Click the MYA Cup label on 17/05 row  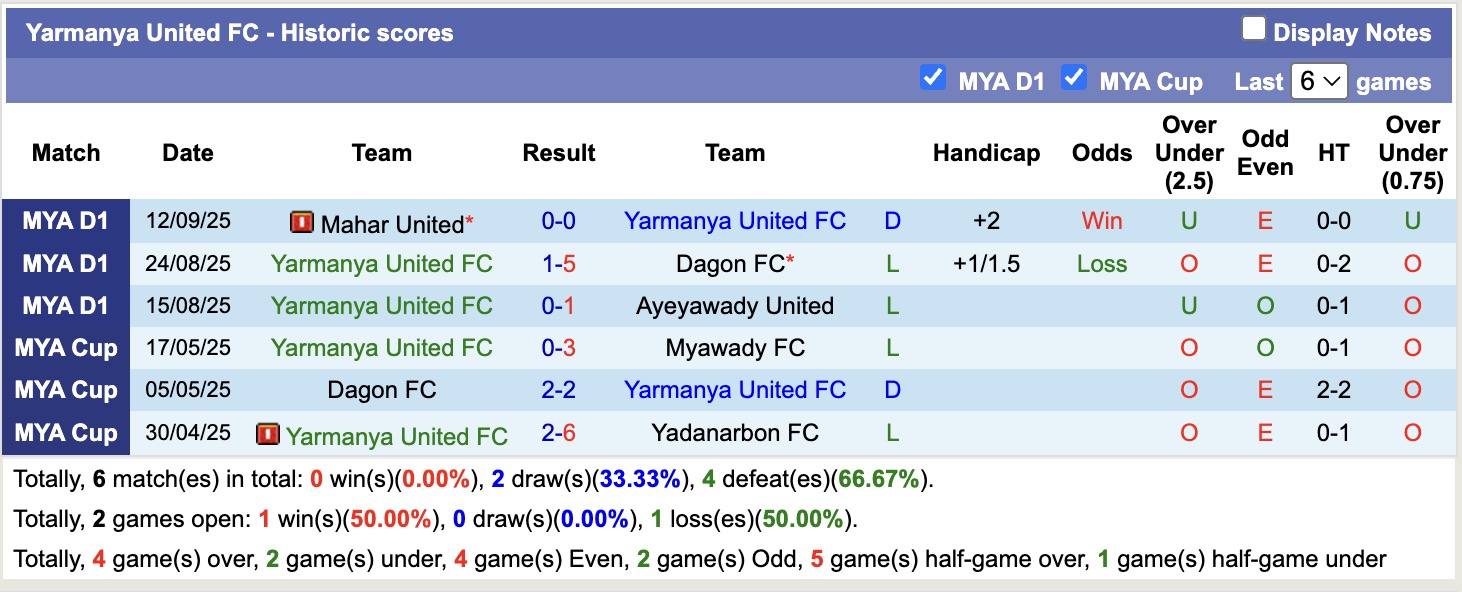coord(65,348)
